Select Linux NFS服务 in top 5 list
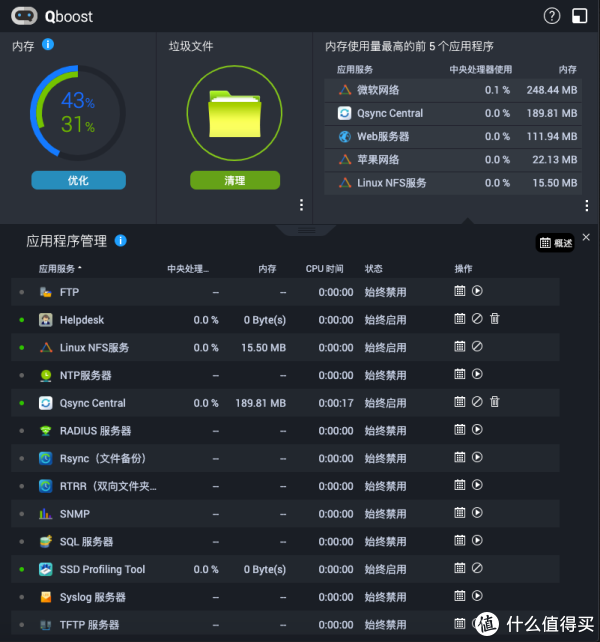 tap(453, 183)
